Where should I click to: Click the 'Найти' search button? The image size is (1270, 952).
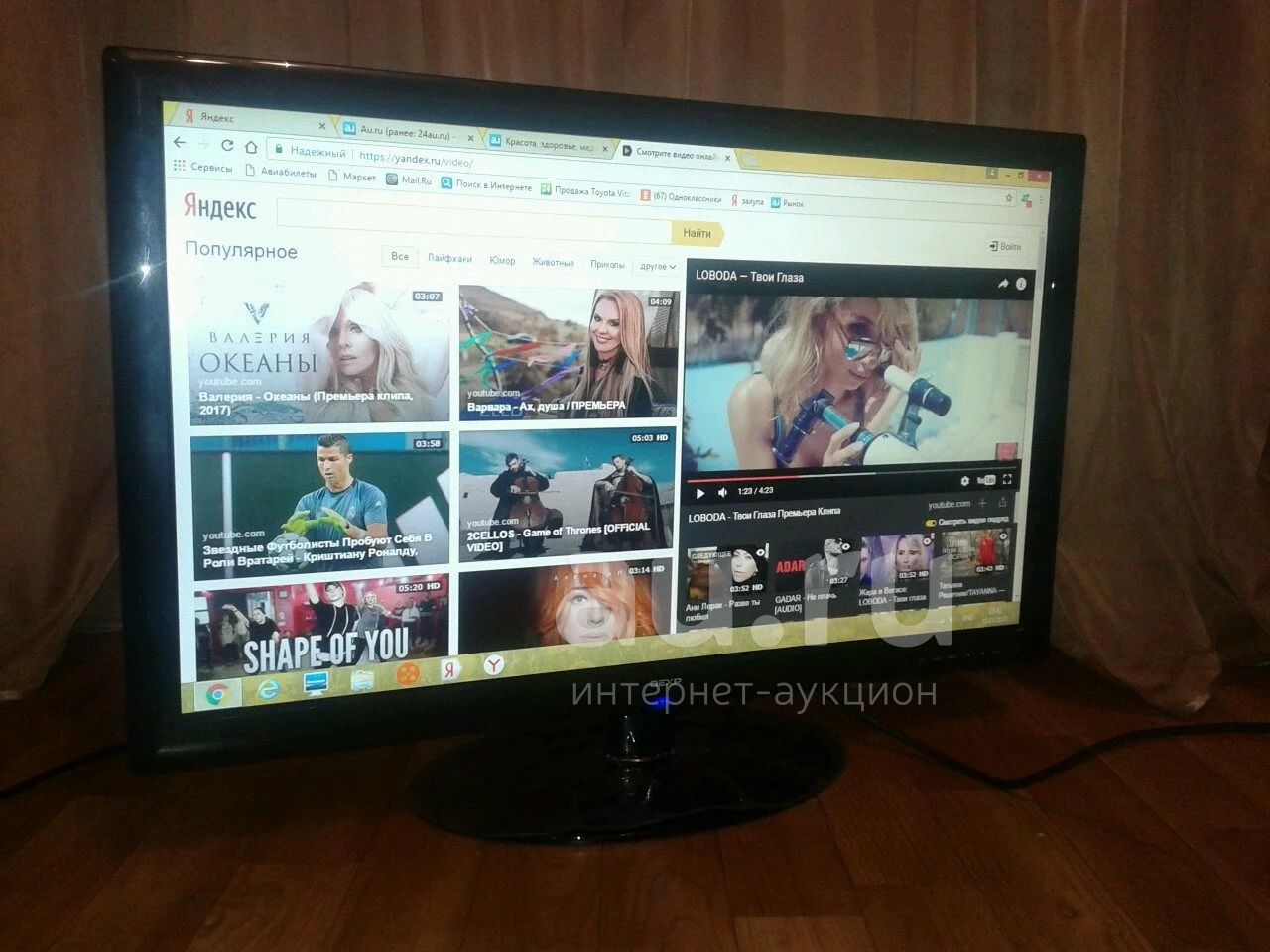click(697, 234)
